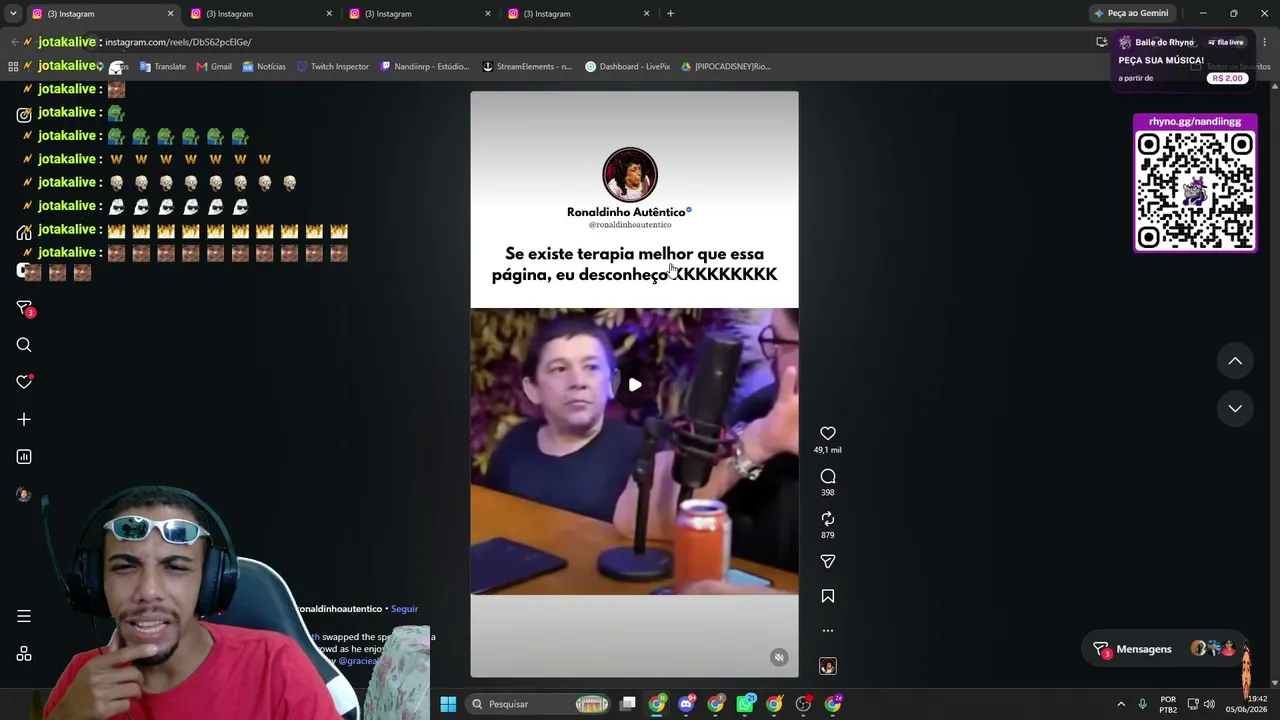Click the taskbar Pesquisar search box
1280x720 pixels.
click(539, 704)
